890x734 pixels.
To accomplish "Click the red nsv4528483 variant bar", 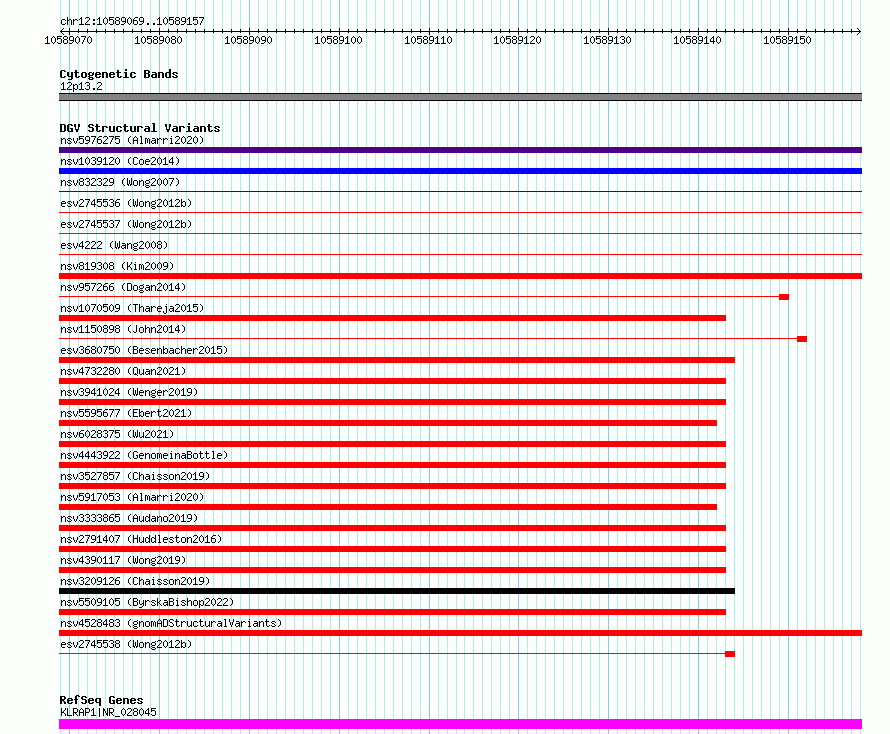I will point(460,633).
